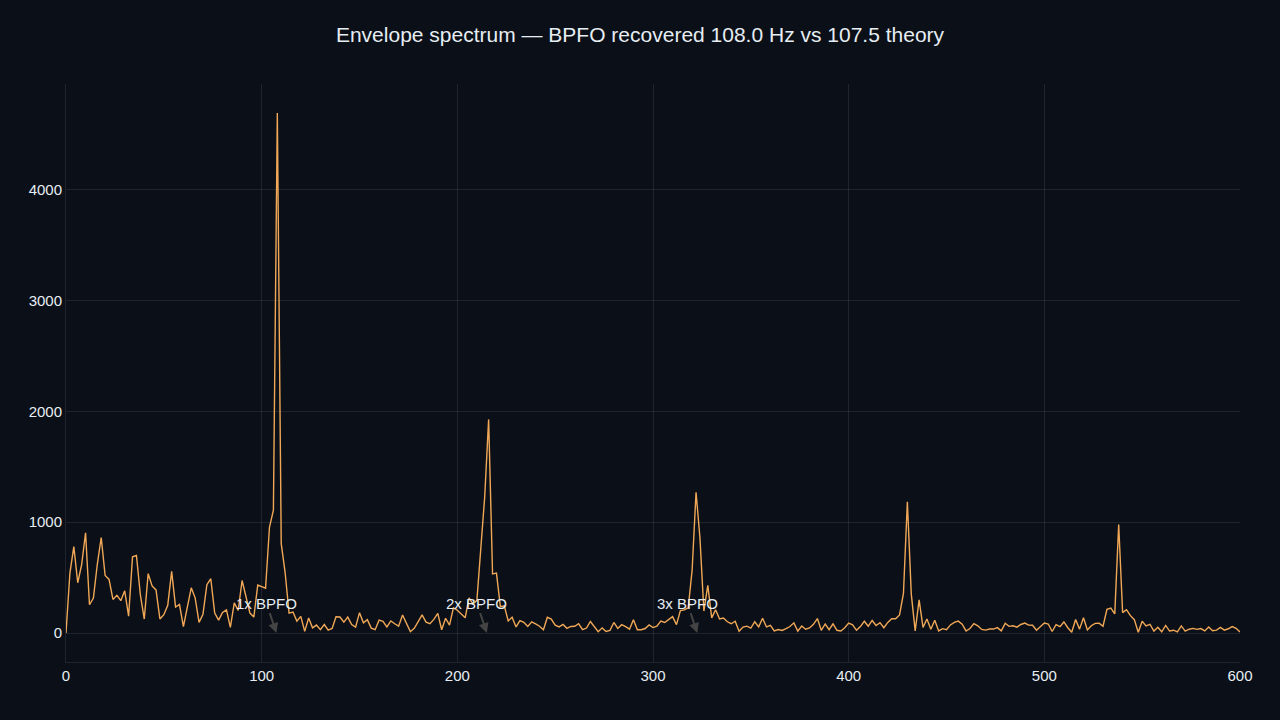The image size is (1280, 720).
Task: Click x-axis tick label 100
Action: pos(261,677)
